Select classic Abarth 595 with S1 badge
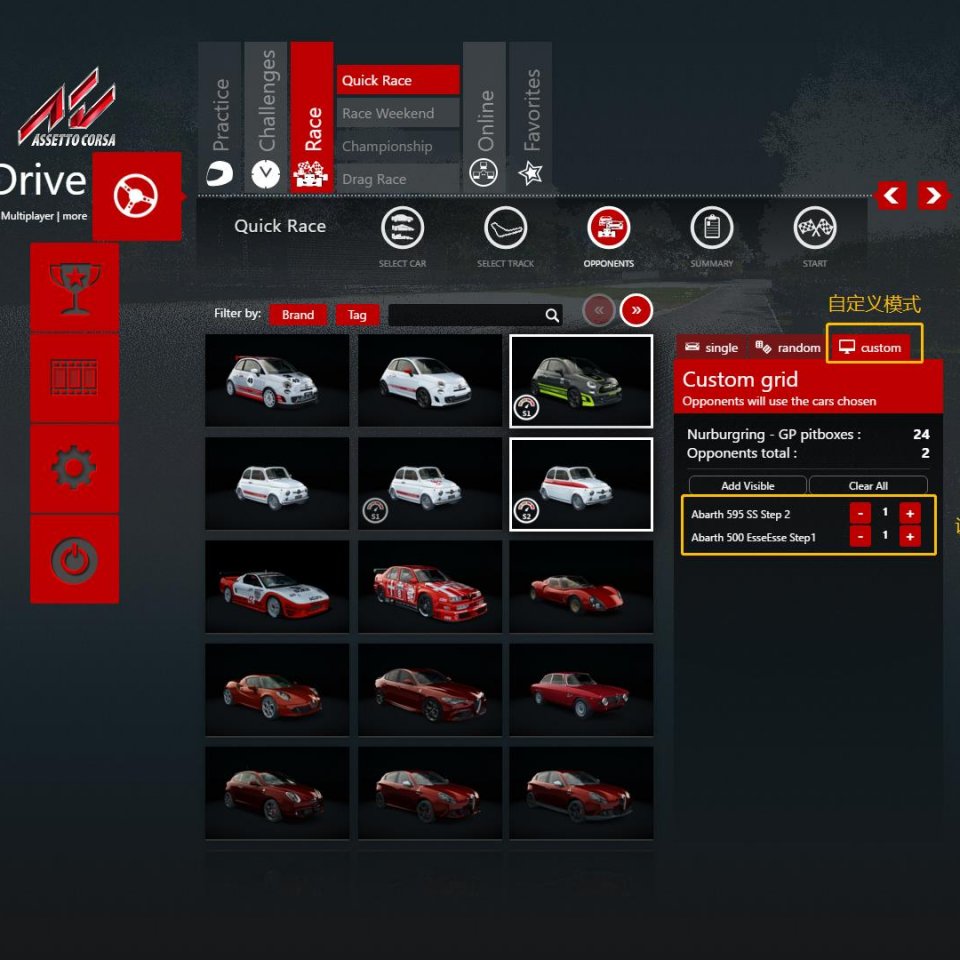The image size is (960, 960). coord(429,483)
